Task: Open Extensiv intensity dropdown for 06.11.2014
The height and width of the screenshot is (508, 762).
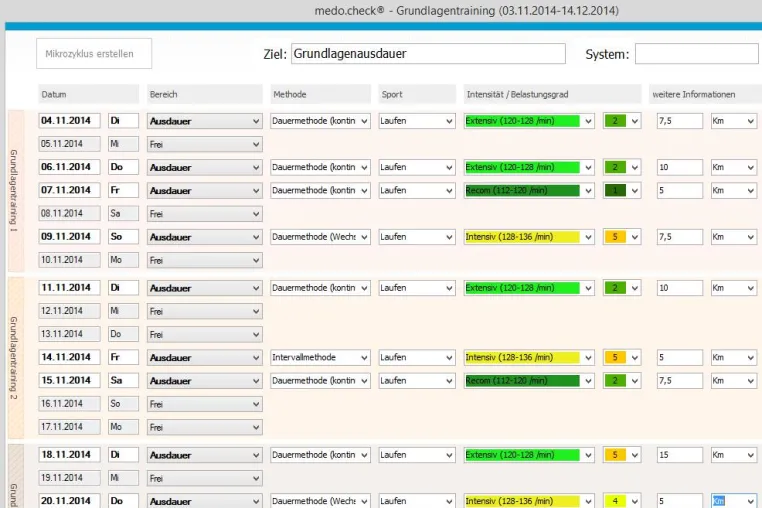Action: (x=529, y=167)
